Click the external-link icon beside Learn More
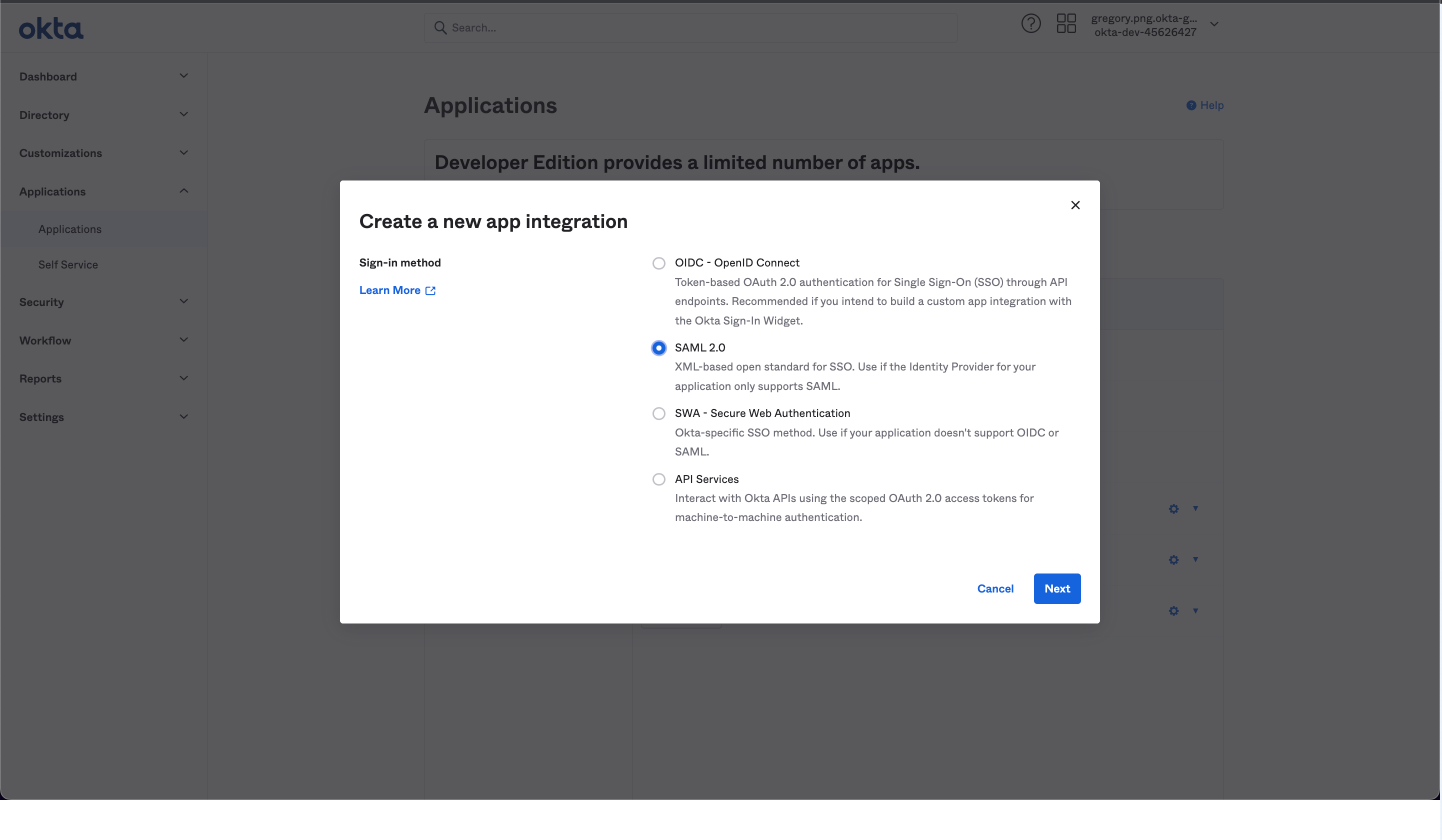Image resolution: width=1442 pixels, height=840 pixels. click(430, 290)
